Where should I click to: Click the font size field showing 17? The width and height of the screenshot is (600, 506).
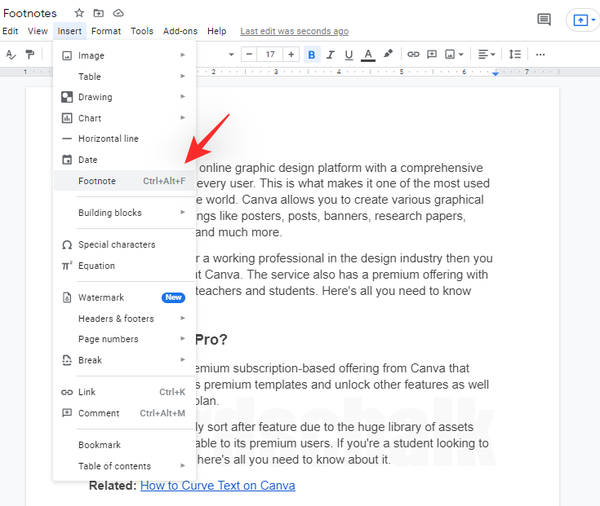(270, 54)
